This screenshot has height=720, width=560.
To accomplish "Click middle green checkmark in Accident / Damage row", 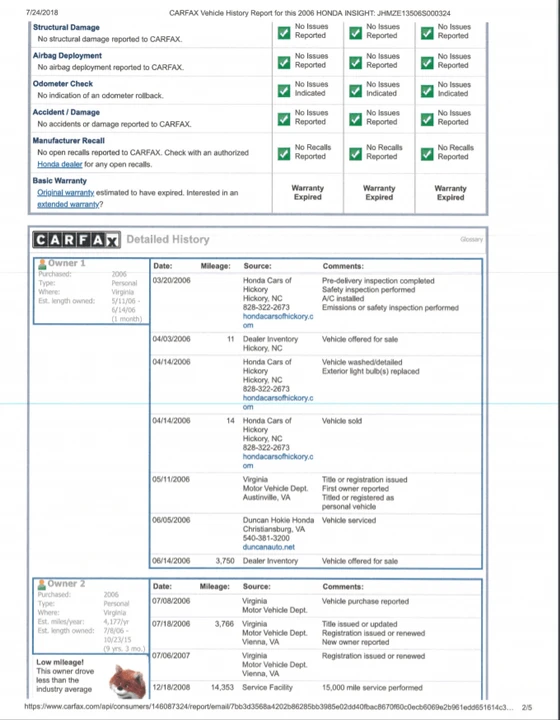I will pos(356,119).
